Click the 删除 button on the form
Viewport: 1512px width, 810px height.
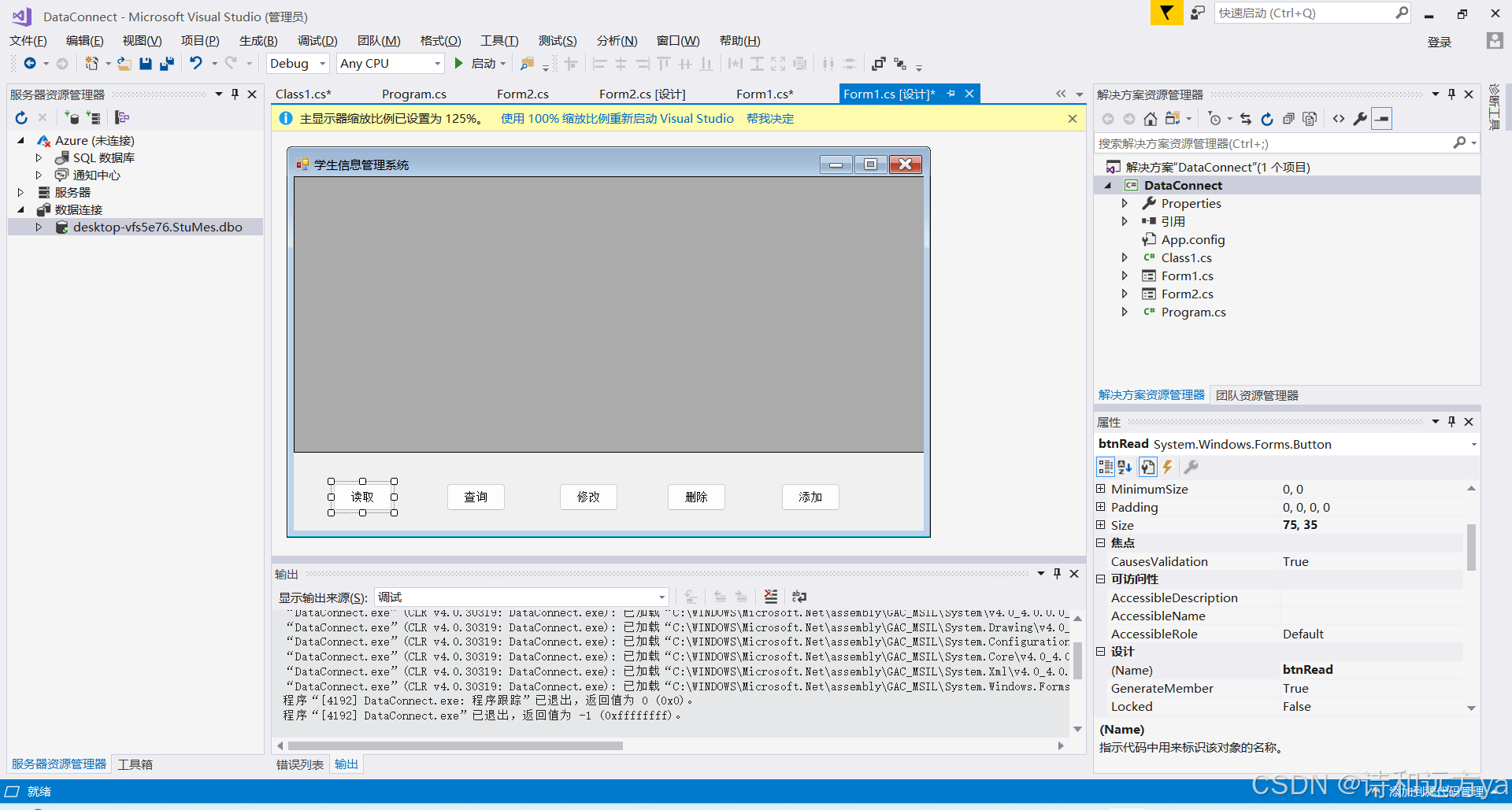click(x=696, y=497)
